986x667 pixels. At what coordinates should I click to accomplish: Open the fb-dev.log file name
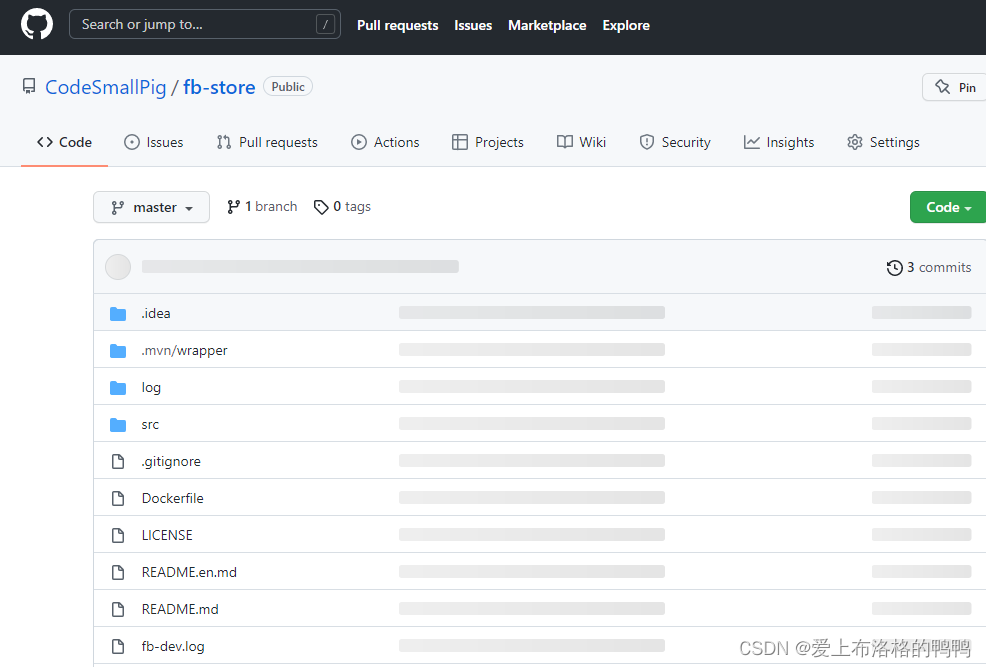pyautogui.click(x=173, y=646)
